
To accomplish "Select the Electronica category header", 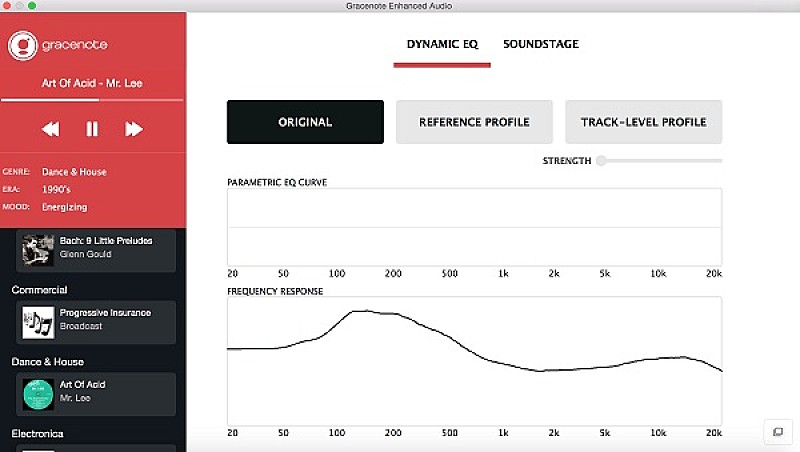I will pyautogui.click(x=37, y=434).
